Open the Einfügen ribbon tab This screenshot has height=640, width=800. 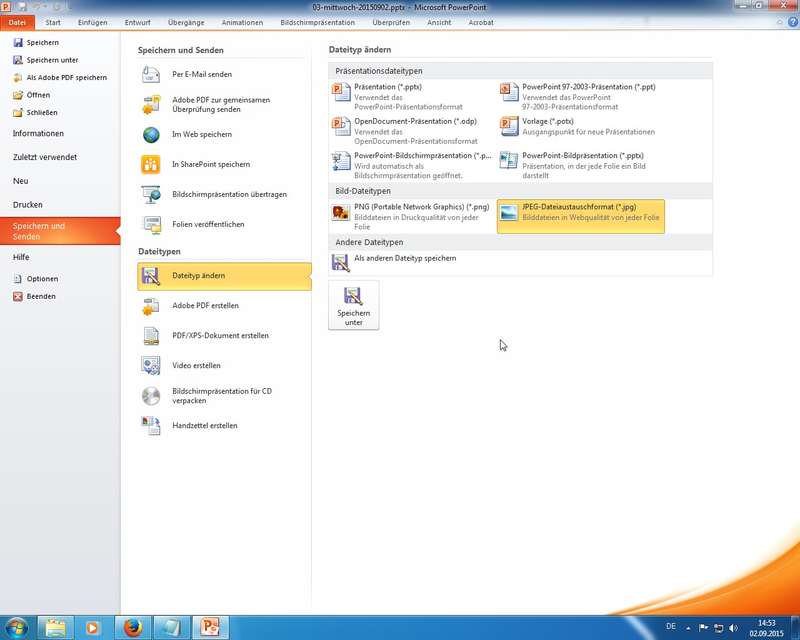(92, 22)
